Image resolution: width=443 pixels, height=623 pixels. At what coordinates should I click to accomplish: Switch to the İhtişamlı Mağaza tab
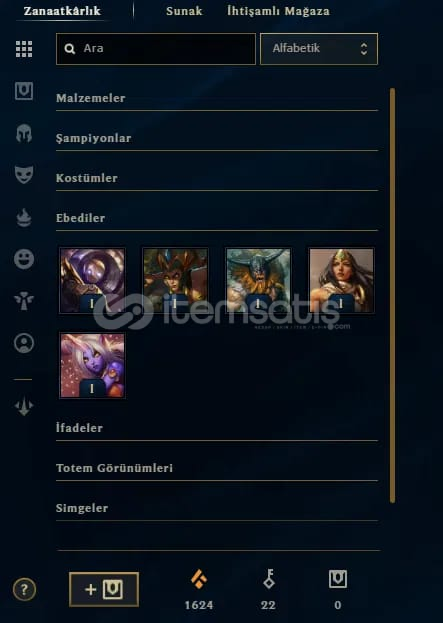[x=278, y=11]
